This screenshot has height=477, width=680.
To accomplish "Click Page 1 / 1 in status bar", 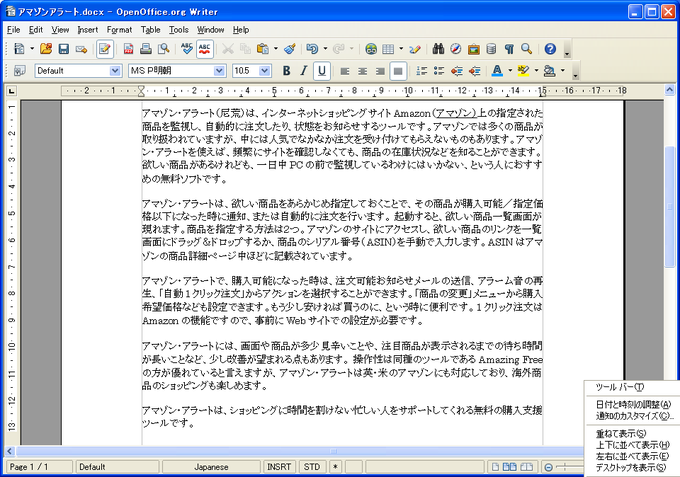I will click(x=39, y=467).
